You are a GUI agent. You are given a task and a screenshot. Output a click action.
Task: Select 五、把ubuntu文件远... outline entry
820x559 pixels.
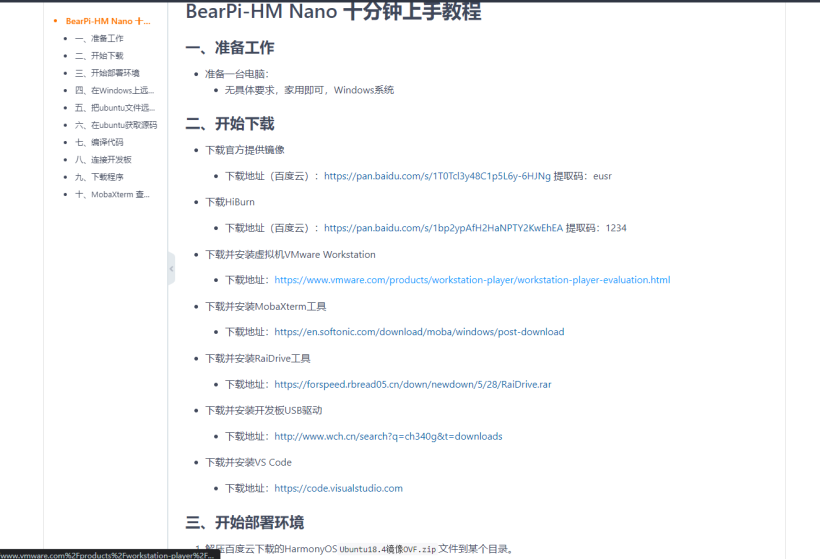(115, 107)
